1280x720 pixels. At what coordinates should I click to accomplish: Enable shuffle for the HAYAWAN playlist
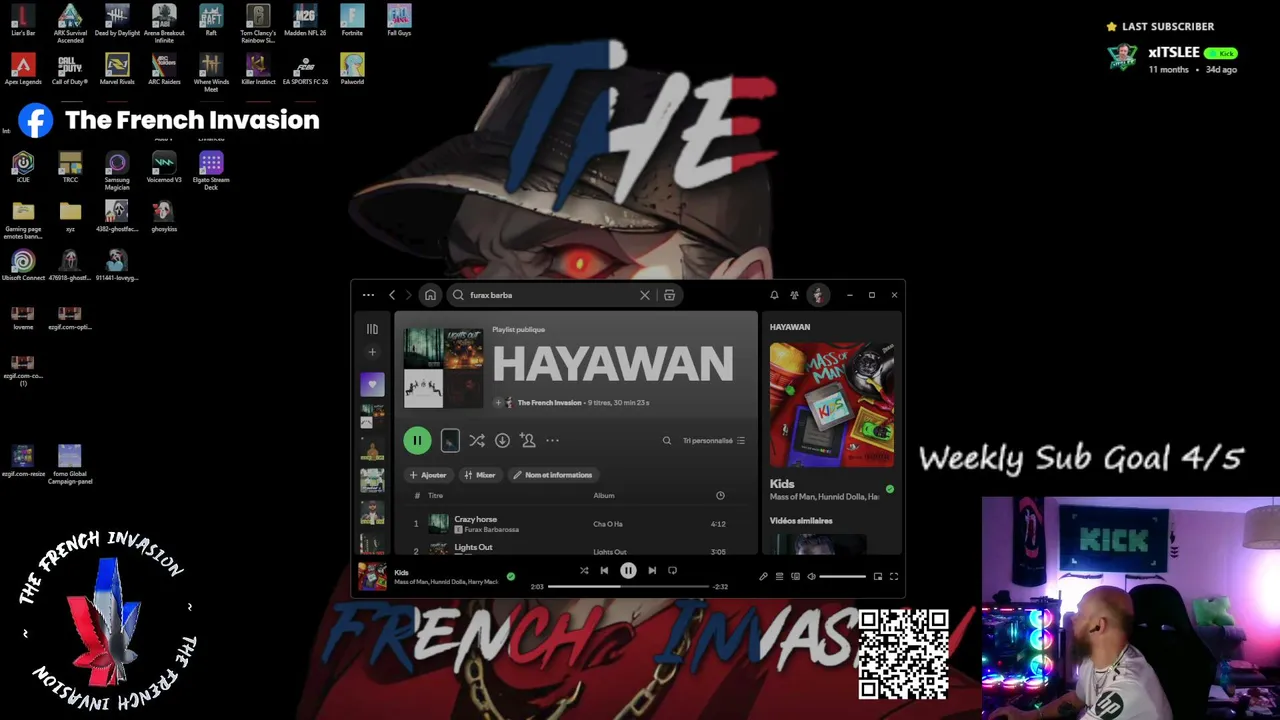coord(477,440)
